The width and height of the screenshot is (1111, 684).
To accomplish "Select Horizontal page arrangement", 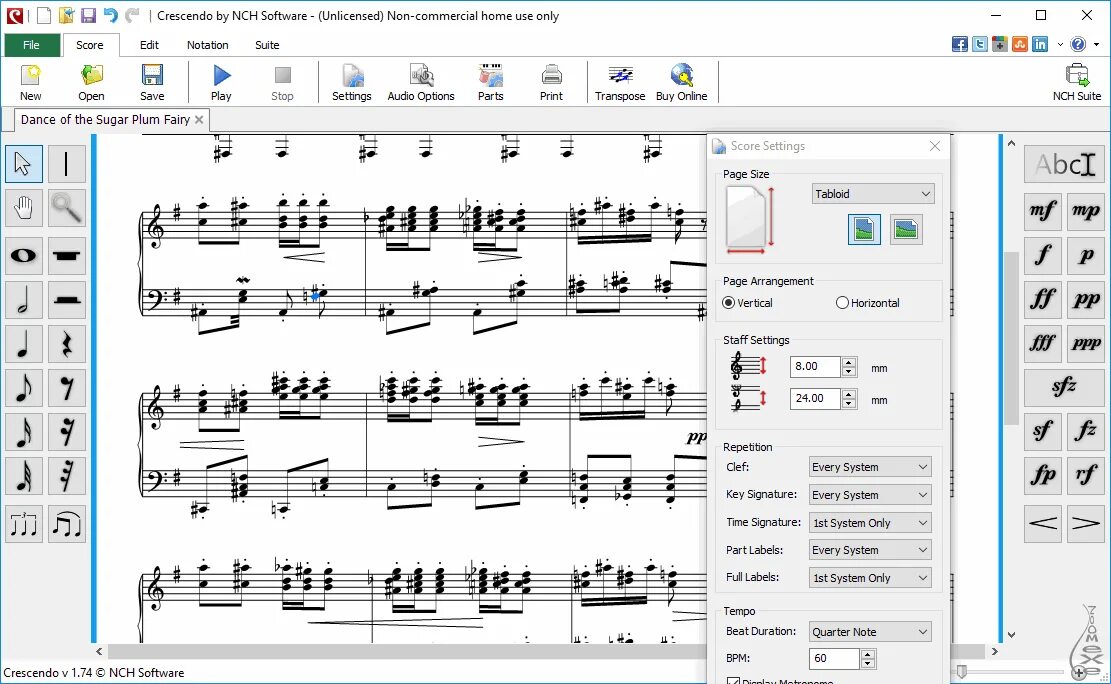I will (867, 303).
